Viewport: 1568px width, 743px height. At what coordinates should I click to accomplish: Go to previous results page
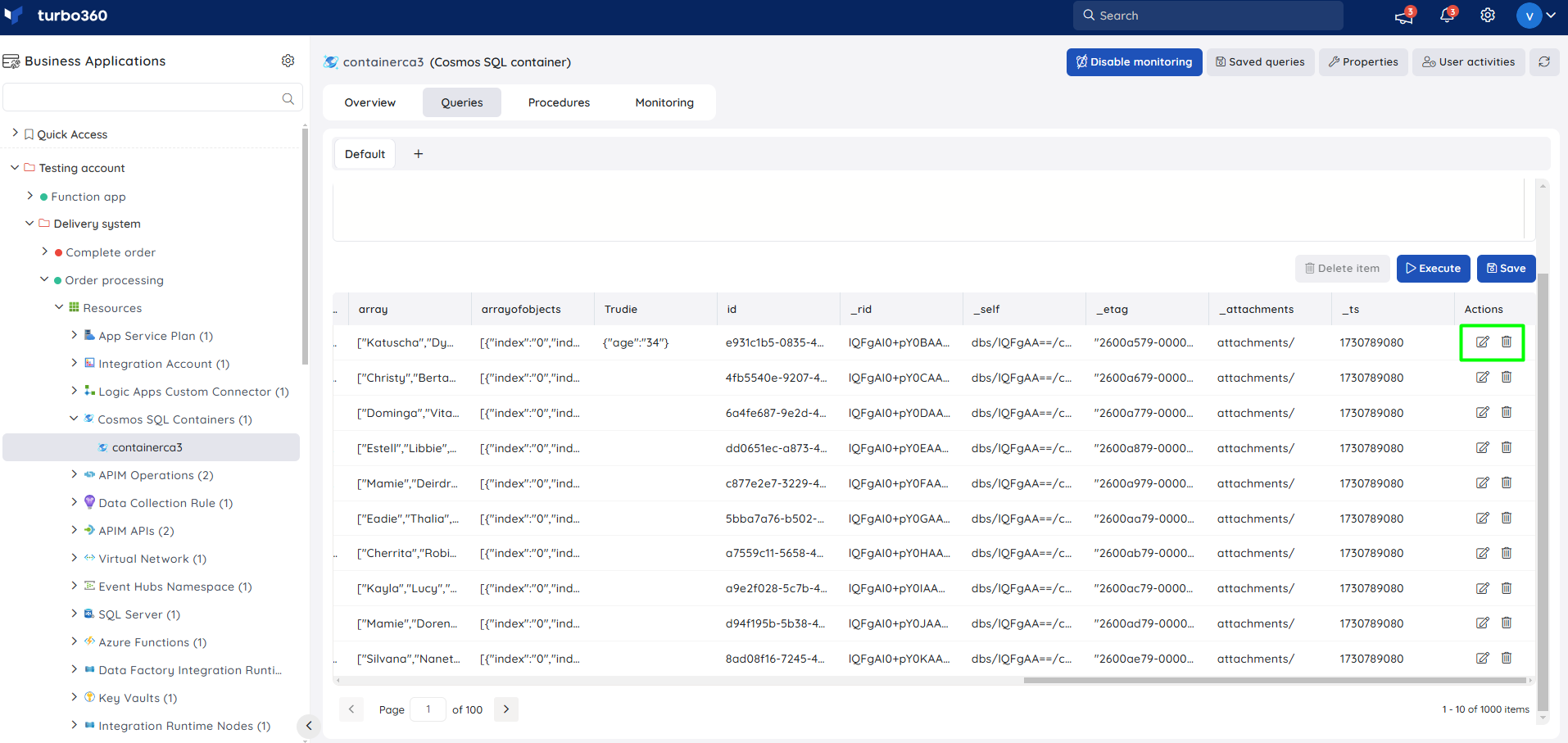(x=351, y=709)
